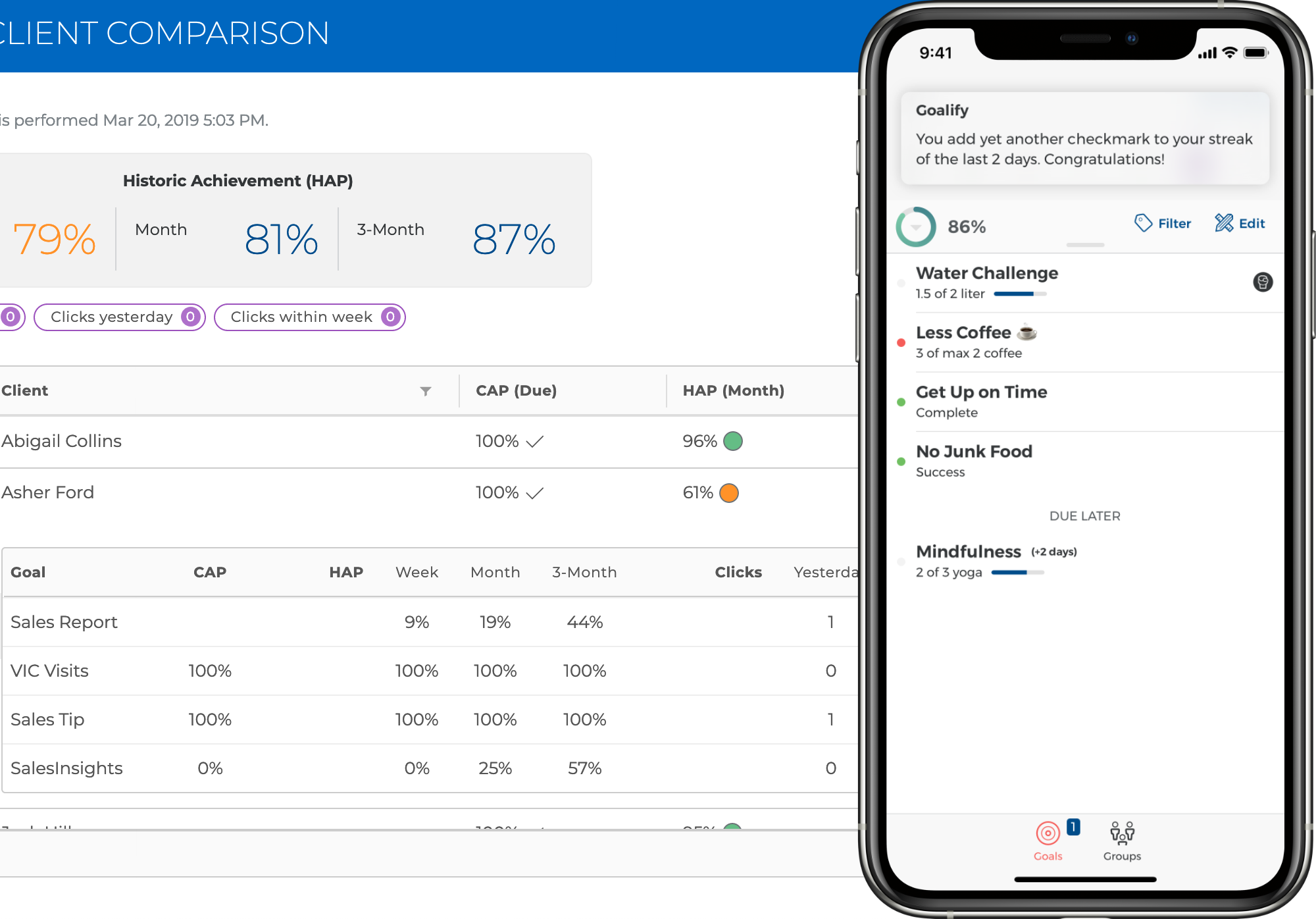Open the drag handle below the 86% header
Viewport: 1316px width, 919px height.
(1084, 245)
